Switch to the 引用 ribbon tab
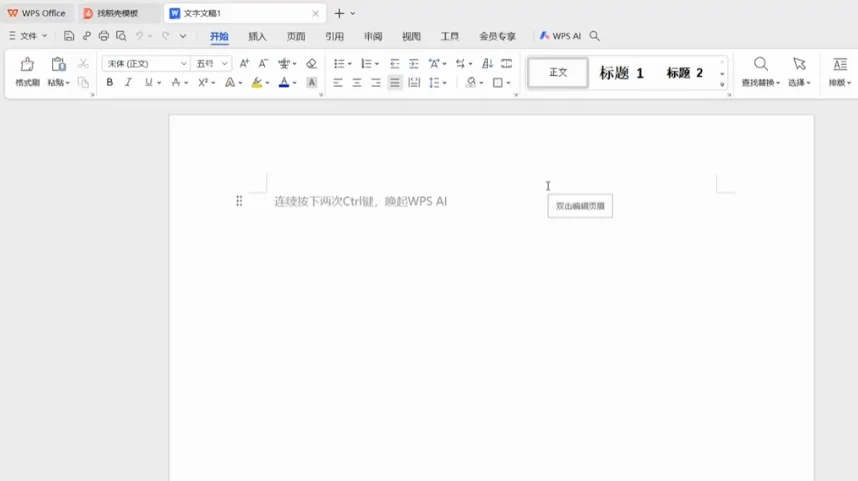This screenshot has width=858, height=481. pyautogui.click(x=334, y=36)
